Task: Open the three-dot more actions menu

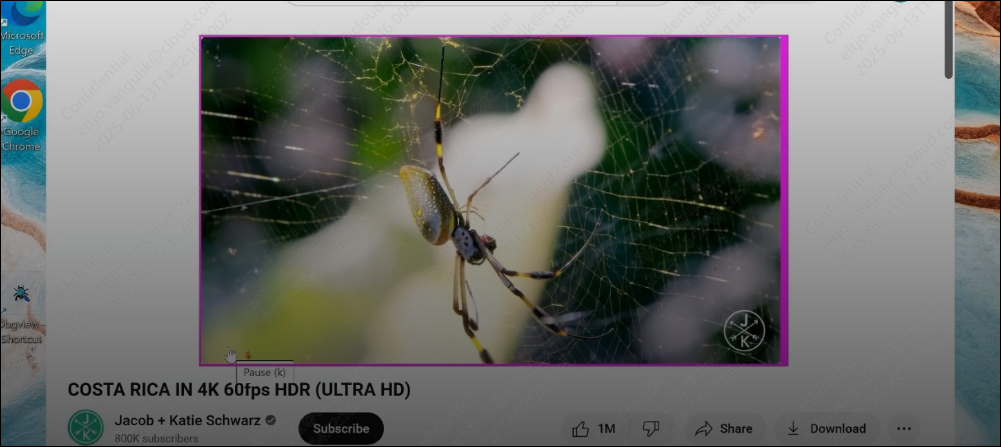Action: [x=904, y=428]
